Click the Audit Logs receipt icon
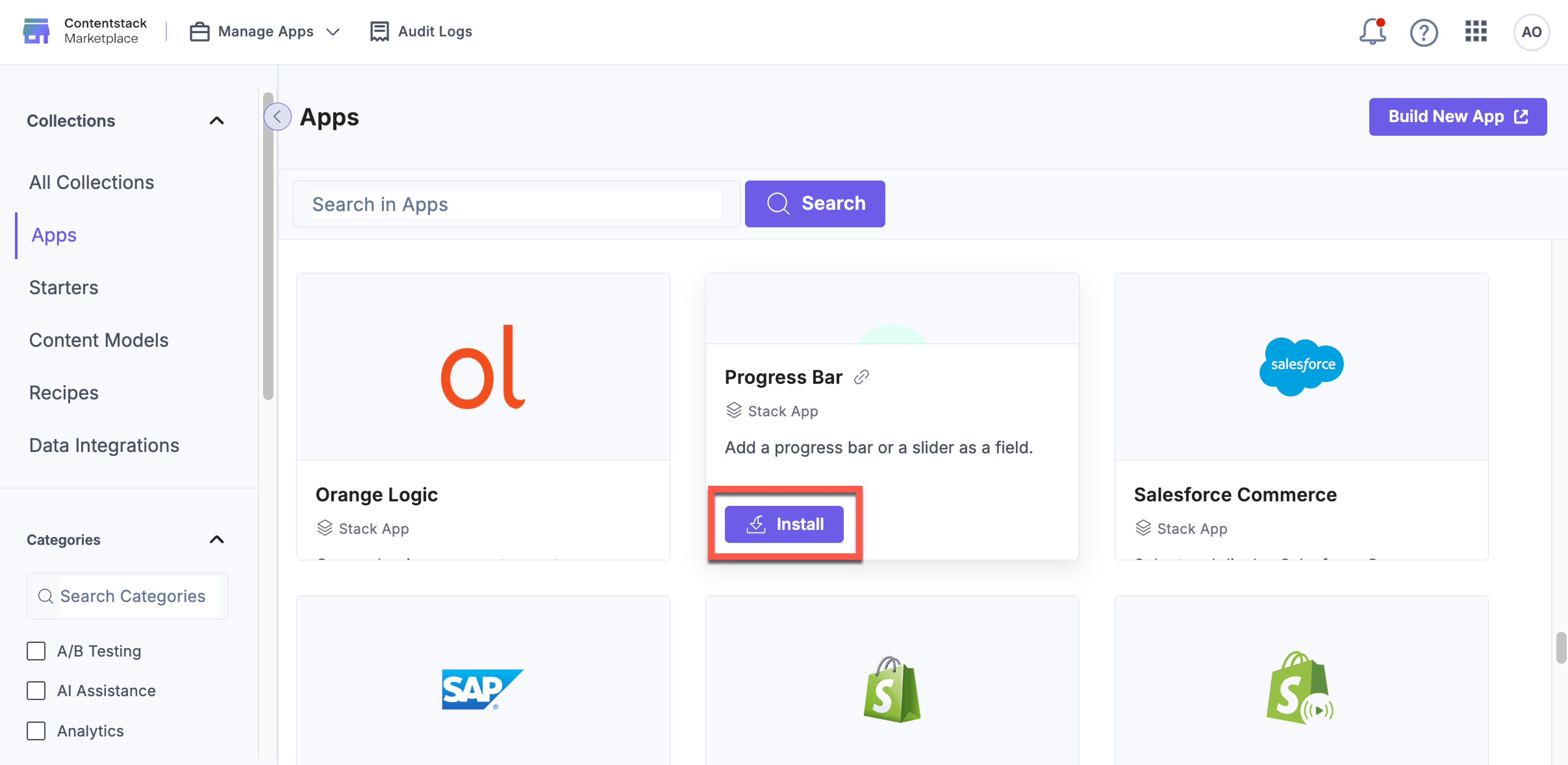Screen dimensions: 1568x765 (x=379, y=32)
